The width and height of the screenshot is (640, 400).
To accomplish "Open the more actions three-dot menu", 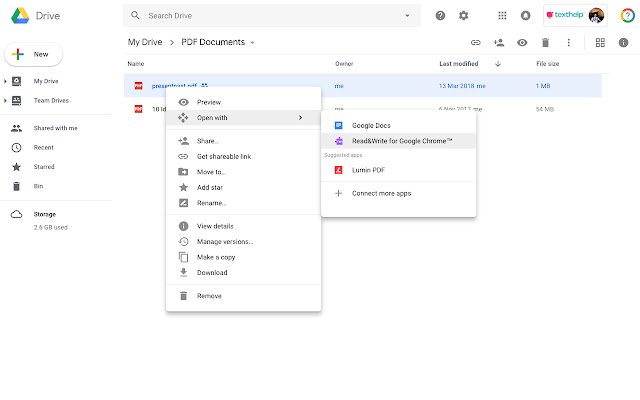I will coord(569,42).
